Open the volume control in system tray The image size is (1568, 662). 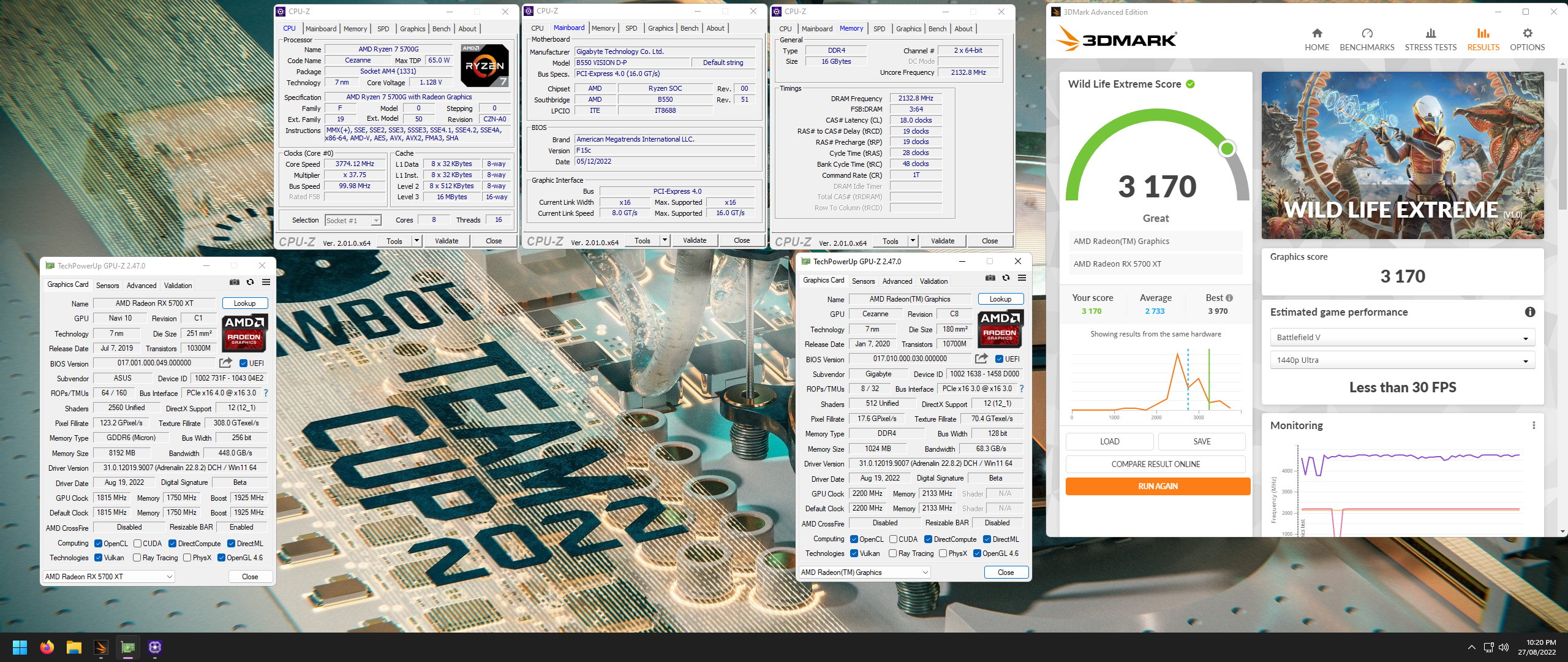pyautogui.click(x=1504, y=647)
